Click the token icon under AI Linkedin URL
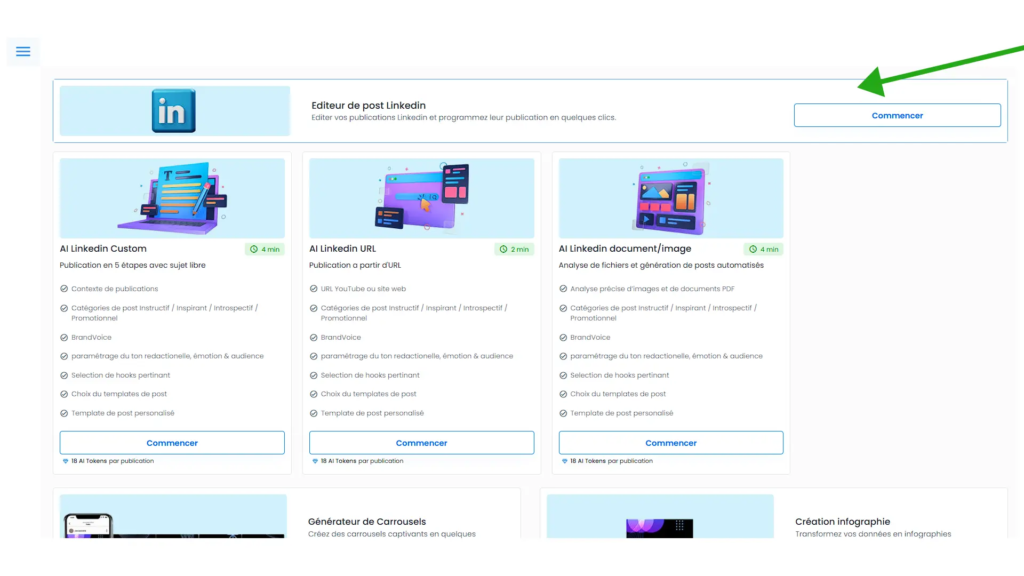The height and width of the screenshot is (576, 1024). click(315, 461)
